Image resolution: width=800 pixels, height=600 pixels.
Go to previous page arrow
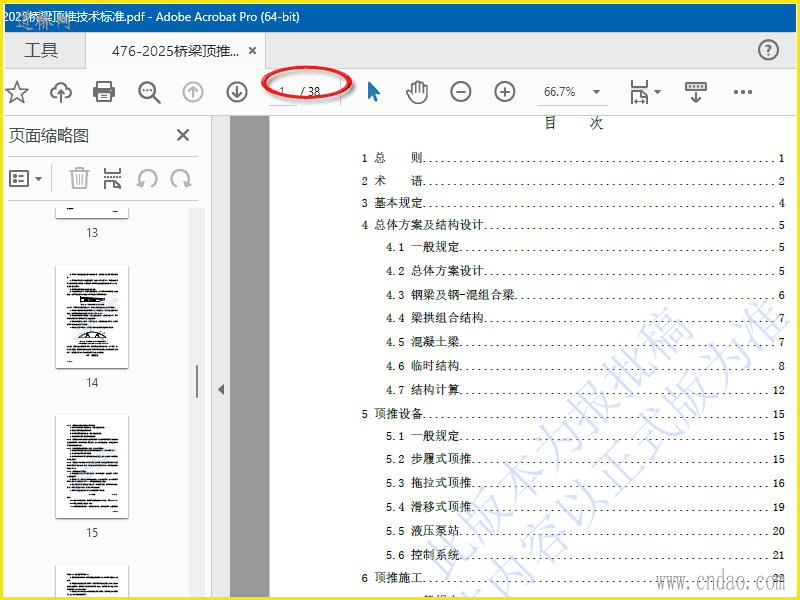pos(193,92)
